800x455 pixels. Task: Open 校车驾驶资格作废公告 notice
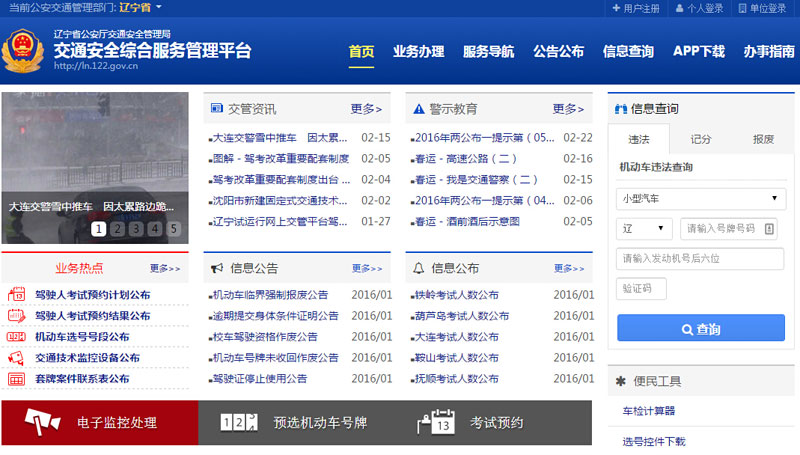pyautogui.click(x=265, y=337)
